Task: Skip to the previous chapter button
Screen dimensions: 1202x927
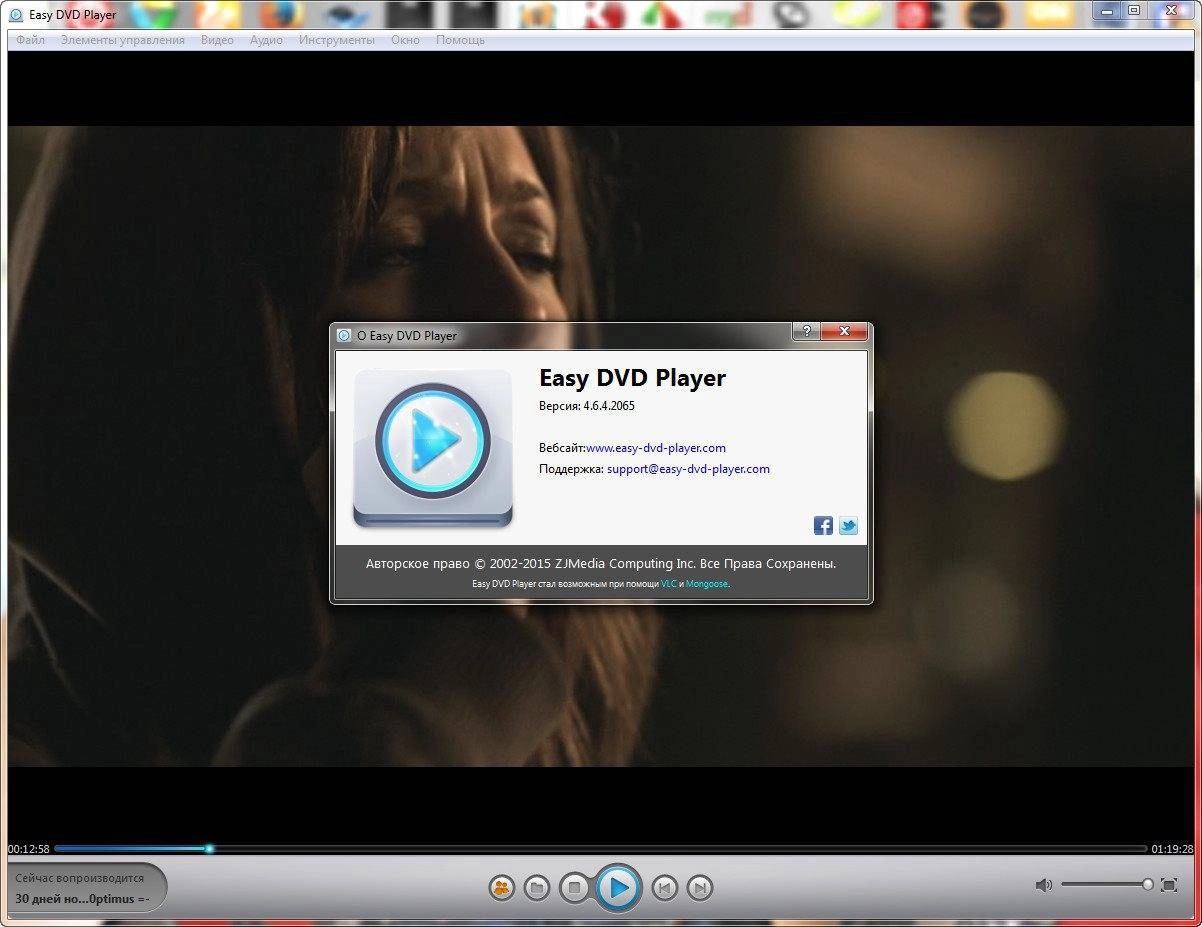Action: [665, 887]
